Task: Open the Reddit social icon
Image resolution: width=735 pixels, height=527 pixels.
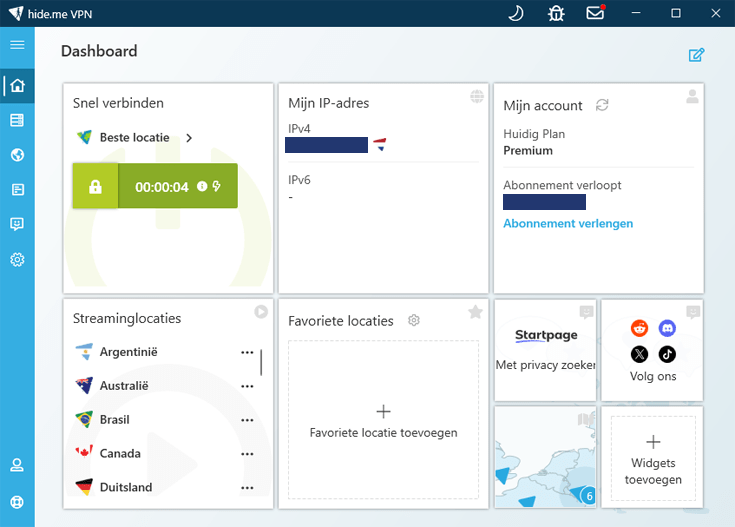Action: click(639, 328)
